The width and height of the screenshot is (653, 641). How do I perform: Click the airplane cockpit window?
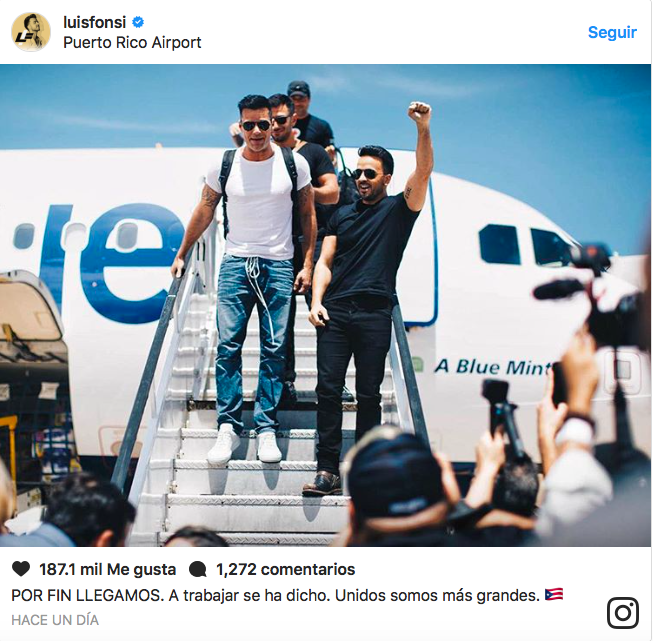coord(499,244)
